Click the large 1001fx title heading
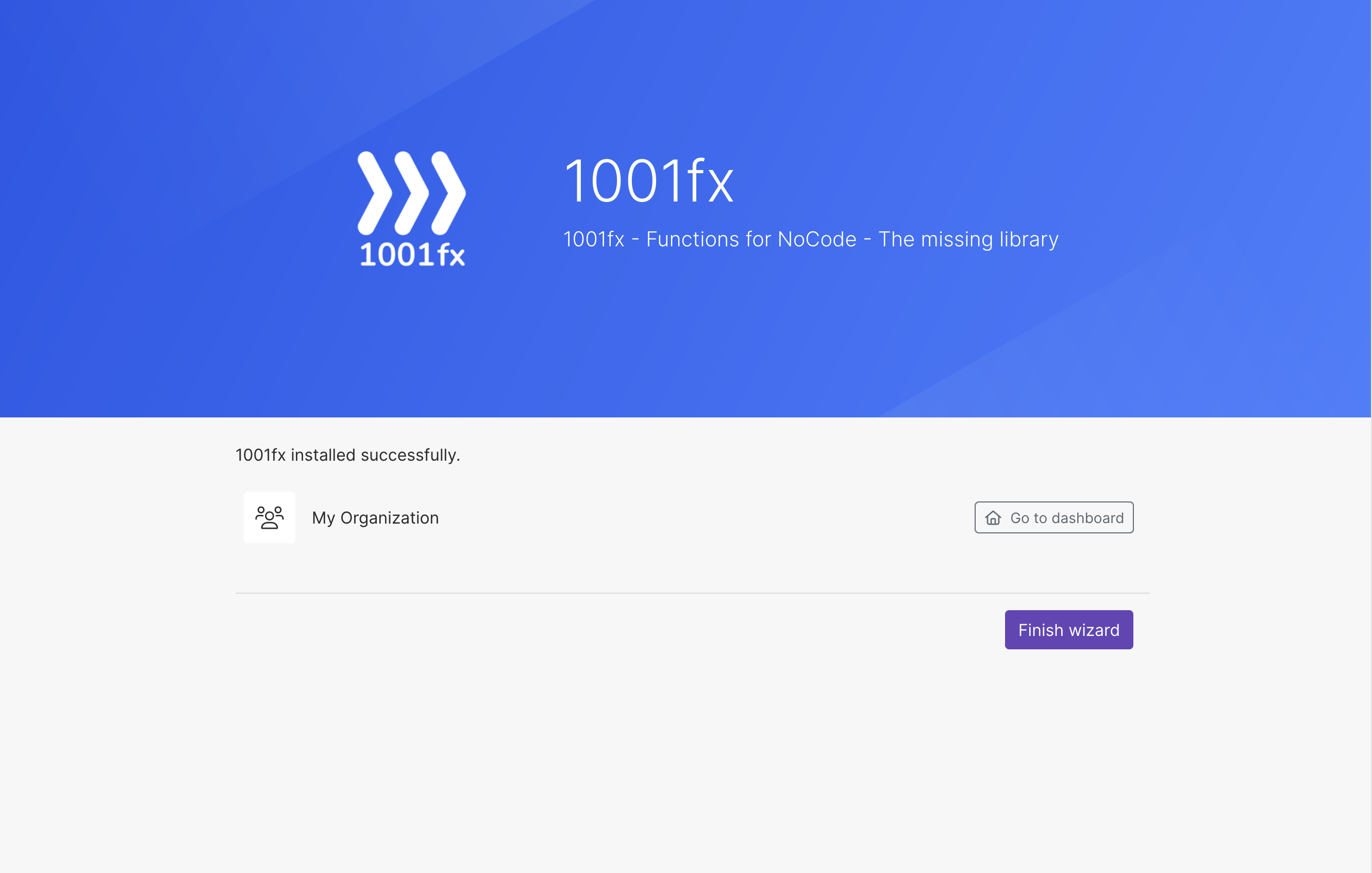Screen dimensions: 1372x873 [649, 181]
